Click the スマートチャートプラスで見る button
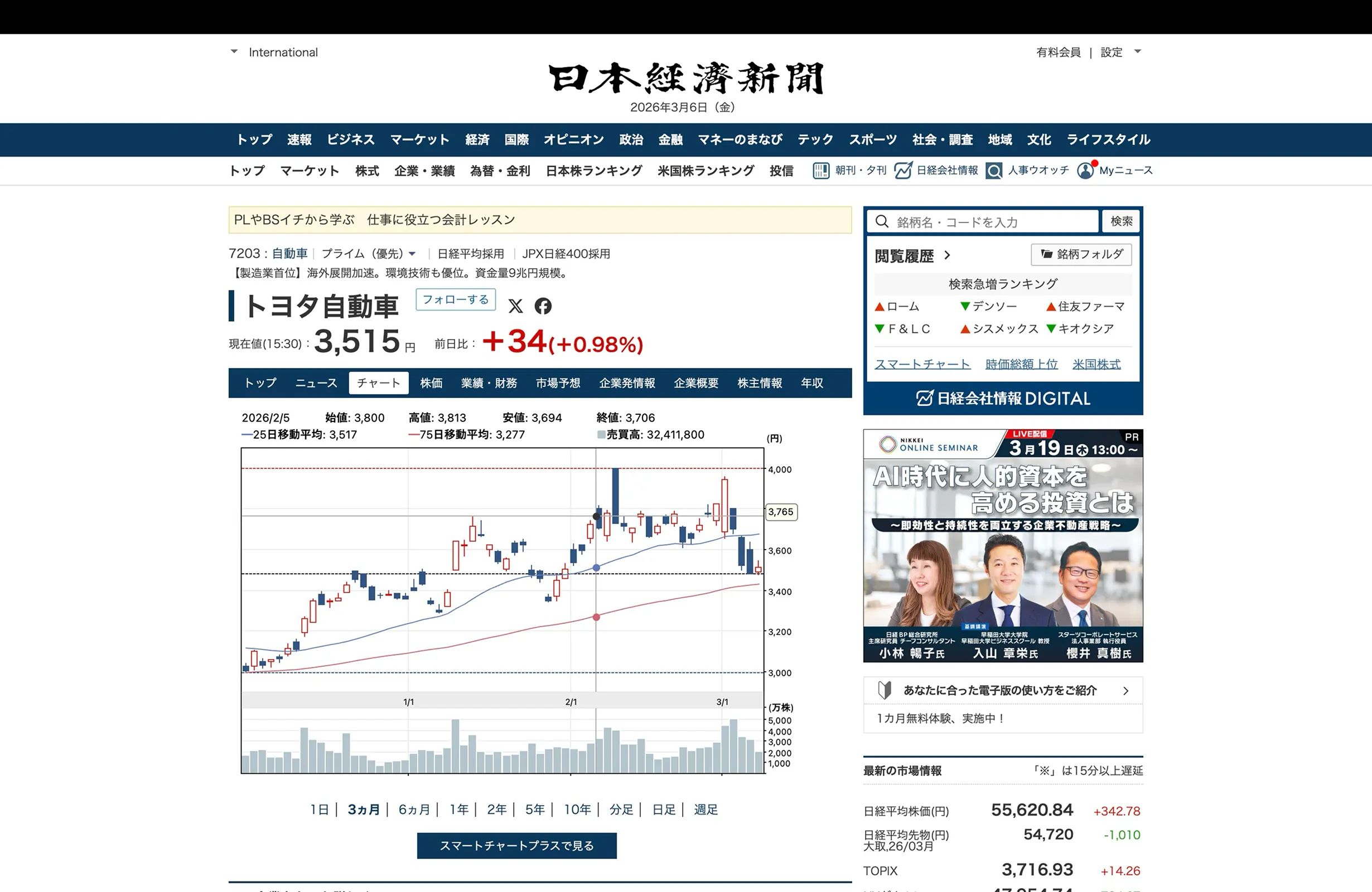 pos(517,845)
